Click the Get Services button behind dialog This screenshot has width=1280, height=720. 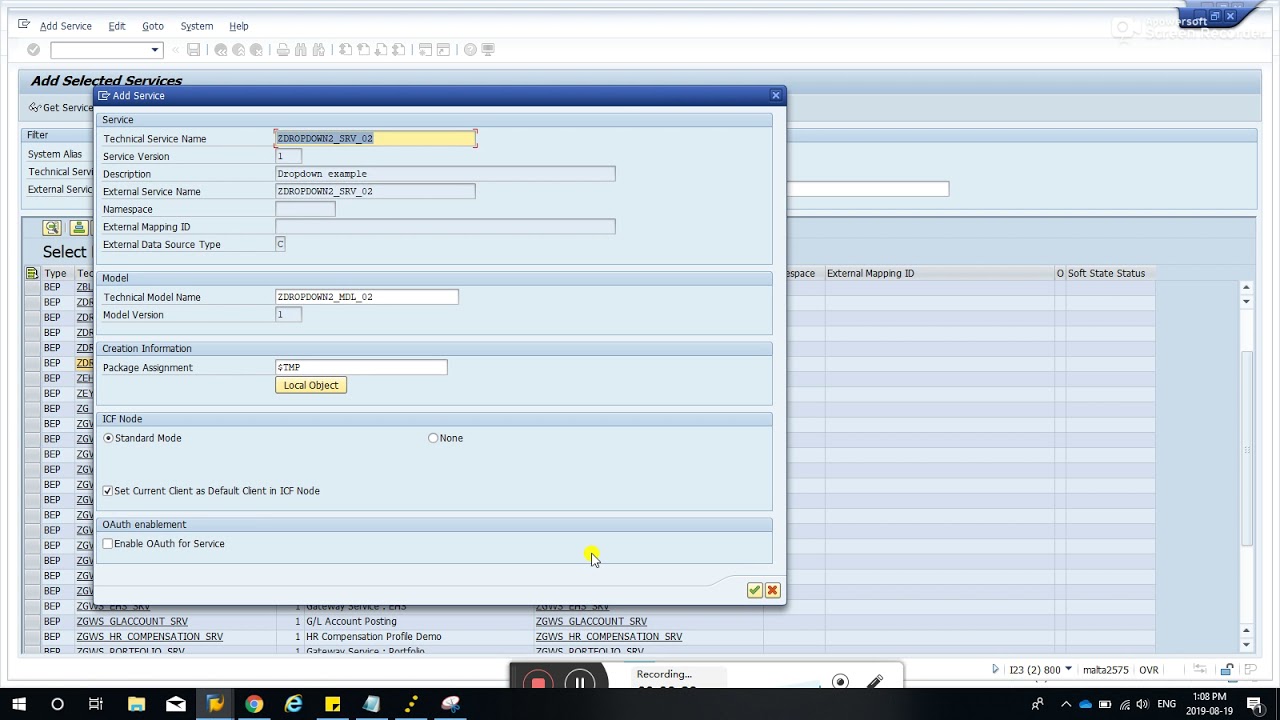pos(60,108)
